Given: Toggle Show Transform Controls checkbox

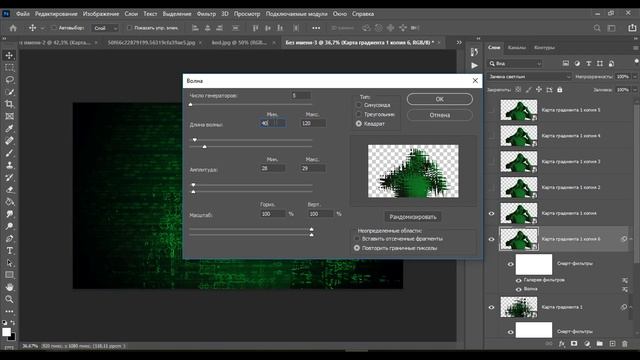Looking at the screenshot, I should (129, 28).
